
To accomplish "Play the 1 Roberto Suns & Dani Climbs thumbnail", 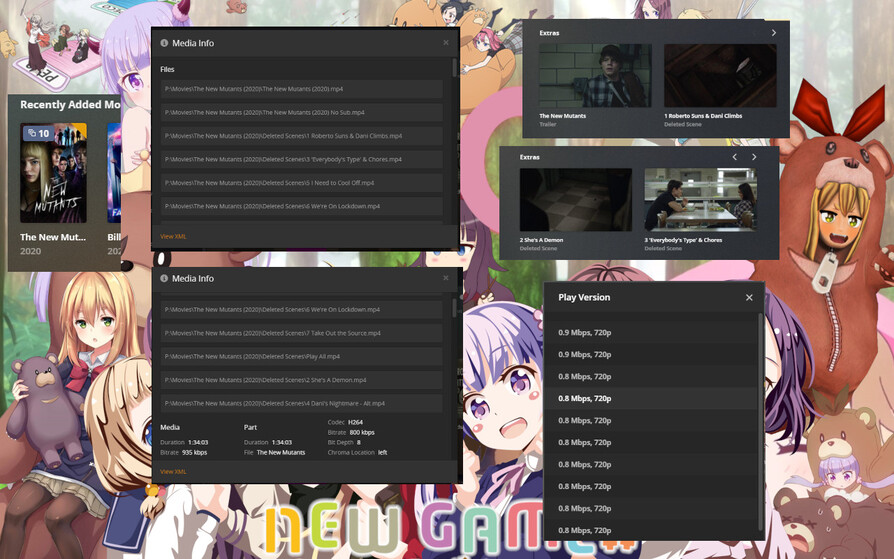I will click(x=720, y=75).
